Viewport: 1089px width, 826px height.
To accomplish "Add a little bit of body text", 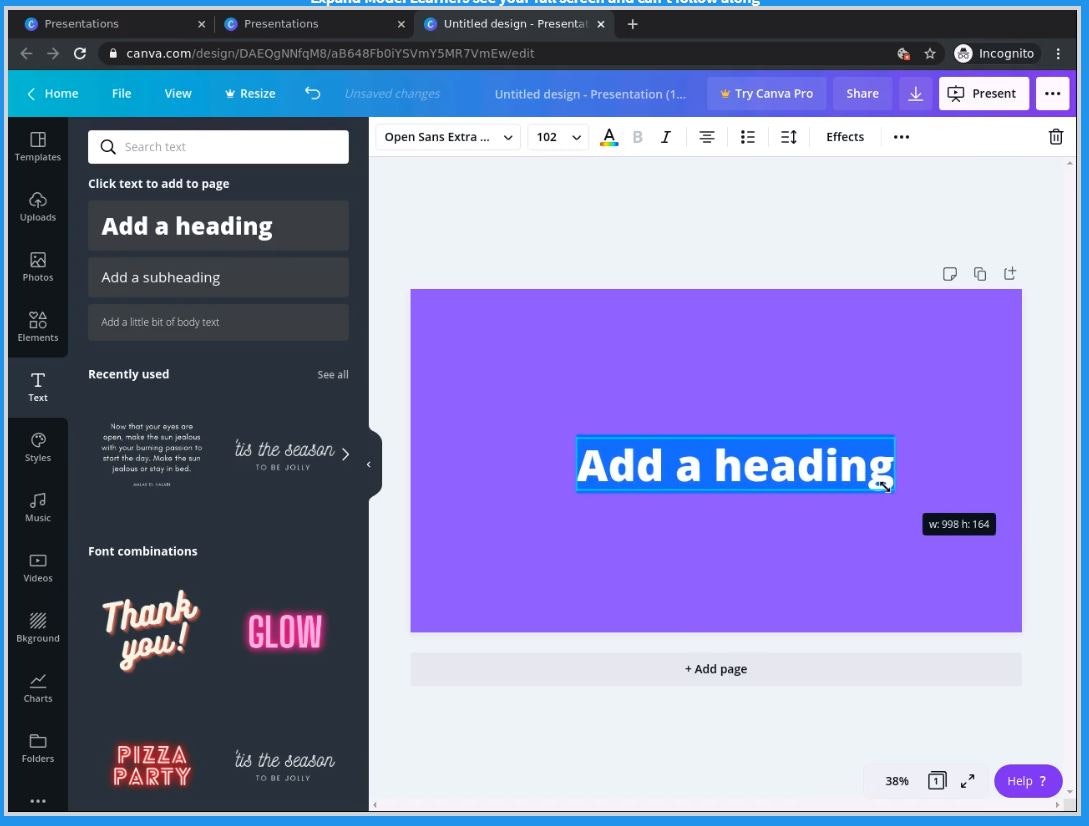I will tap(218, 322).
